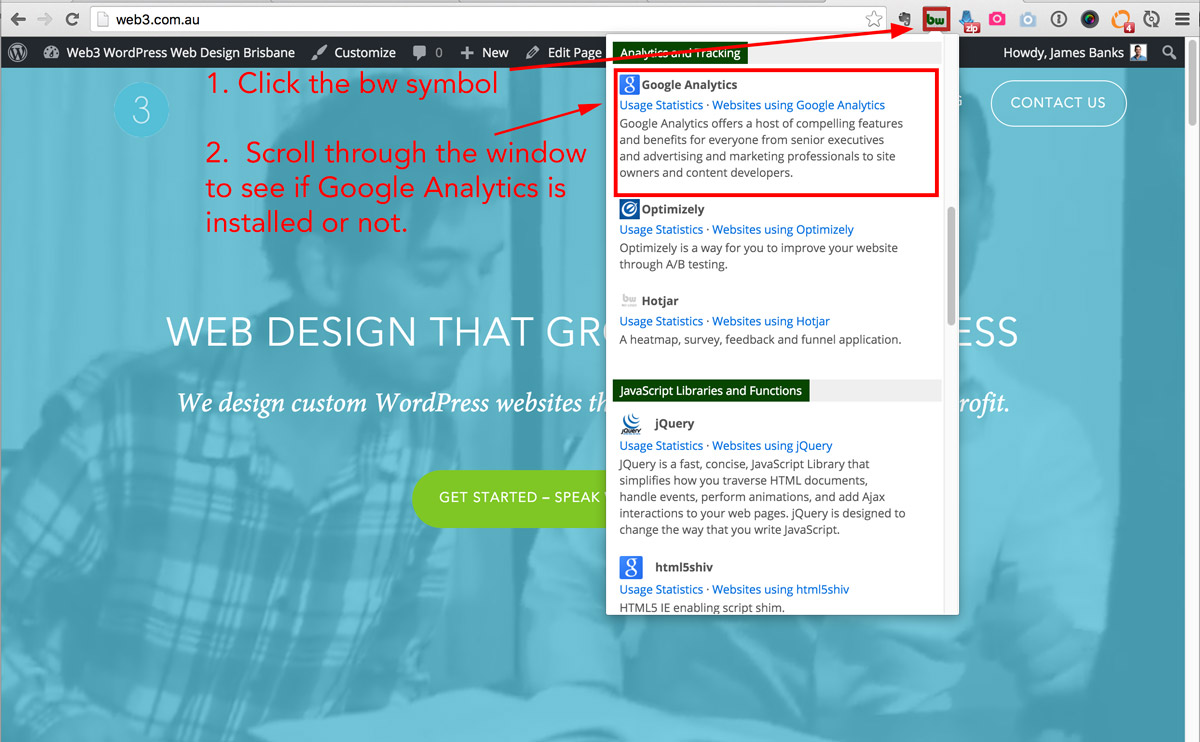Click the WordPress logo in admin bar
Screen dimensions: 1200x742
pos(18,52)
